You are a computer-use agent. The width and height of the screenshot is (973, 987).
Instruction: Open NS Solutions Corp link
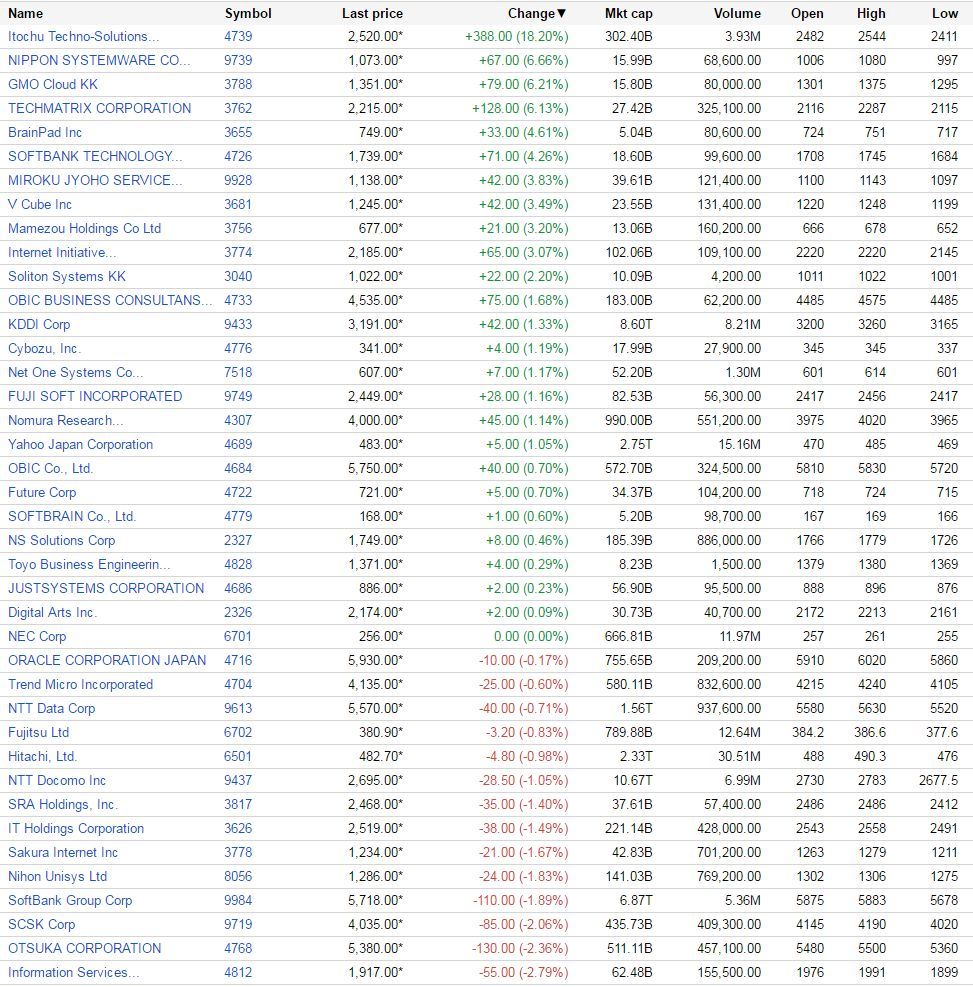pos(61,541)
